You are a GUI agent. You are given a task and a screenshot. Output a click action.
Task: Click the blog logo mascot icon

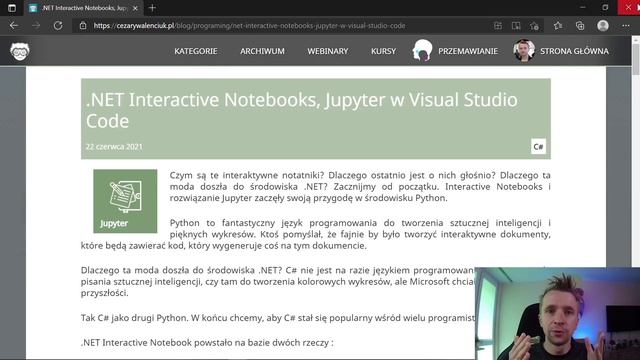coord(20,51)
